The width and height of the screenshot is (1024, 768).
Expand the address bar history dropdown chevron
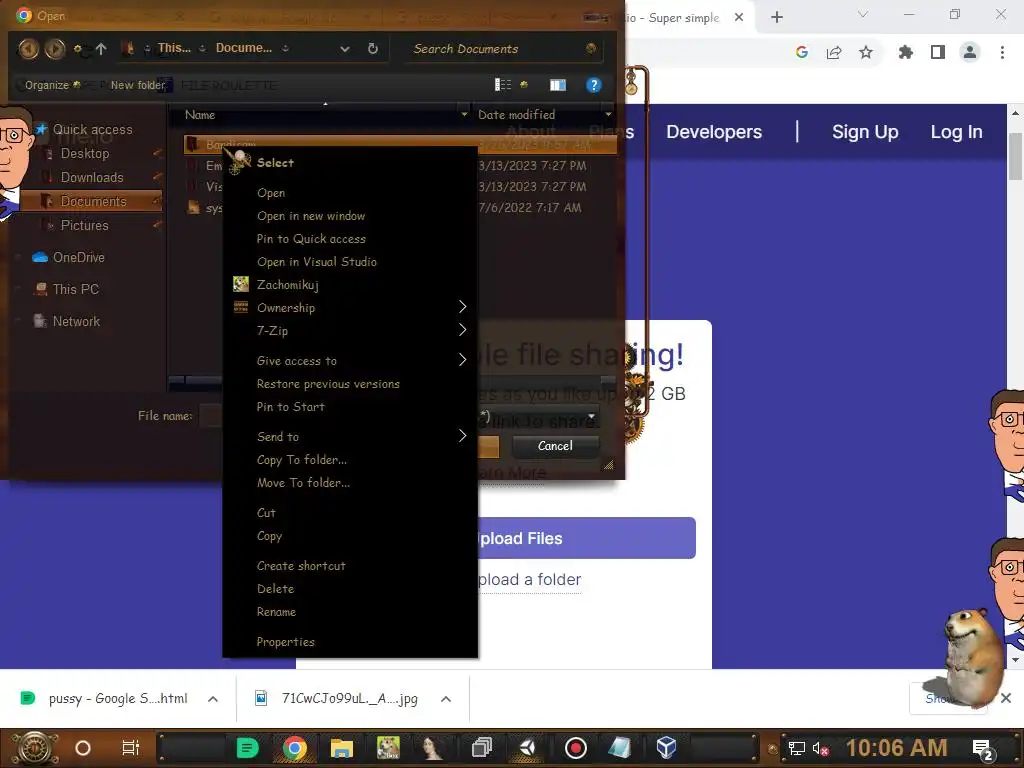(344, 48)
